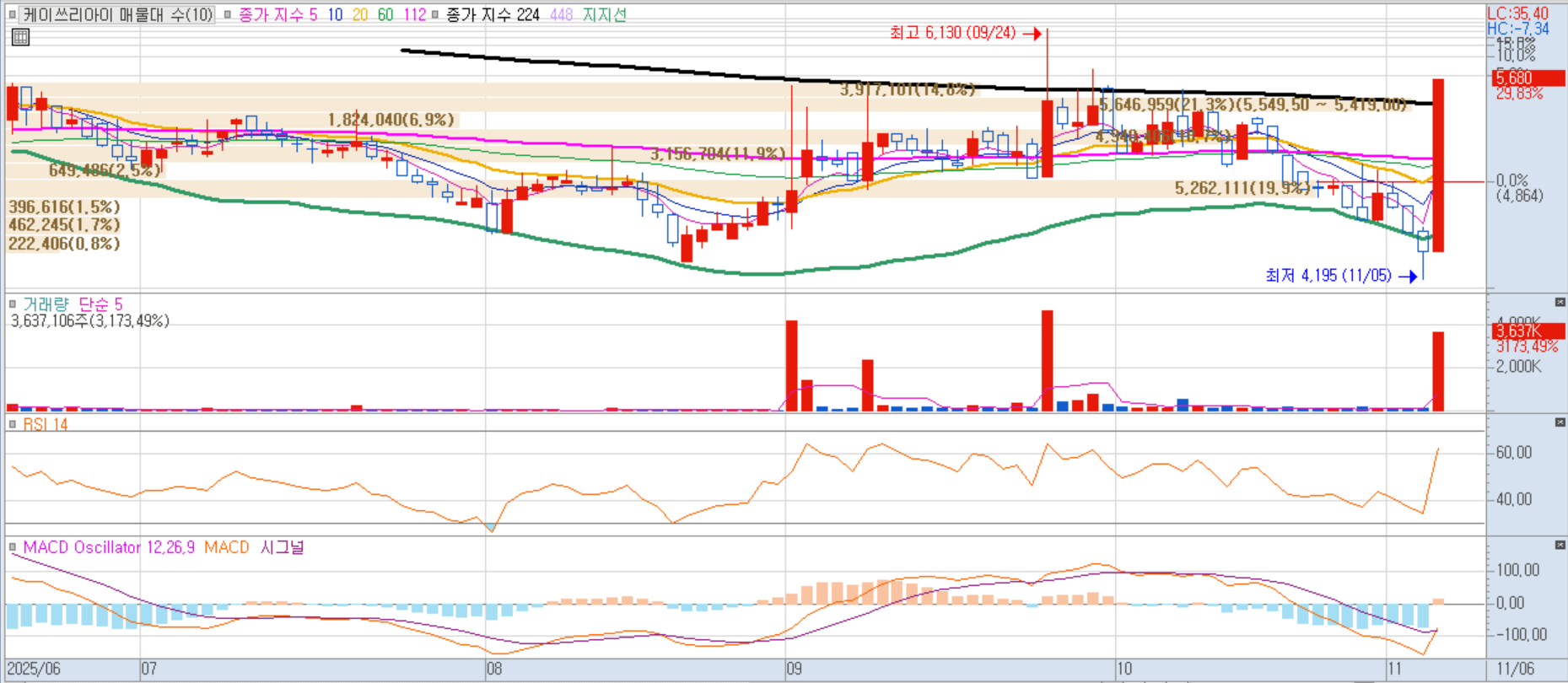The width and height of the screenshot is (1568, 683).
Task: Select the green 지지선 support line label
Action: coord(605,14)
